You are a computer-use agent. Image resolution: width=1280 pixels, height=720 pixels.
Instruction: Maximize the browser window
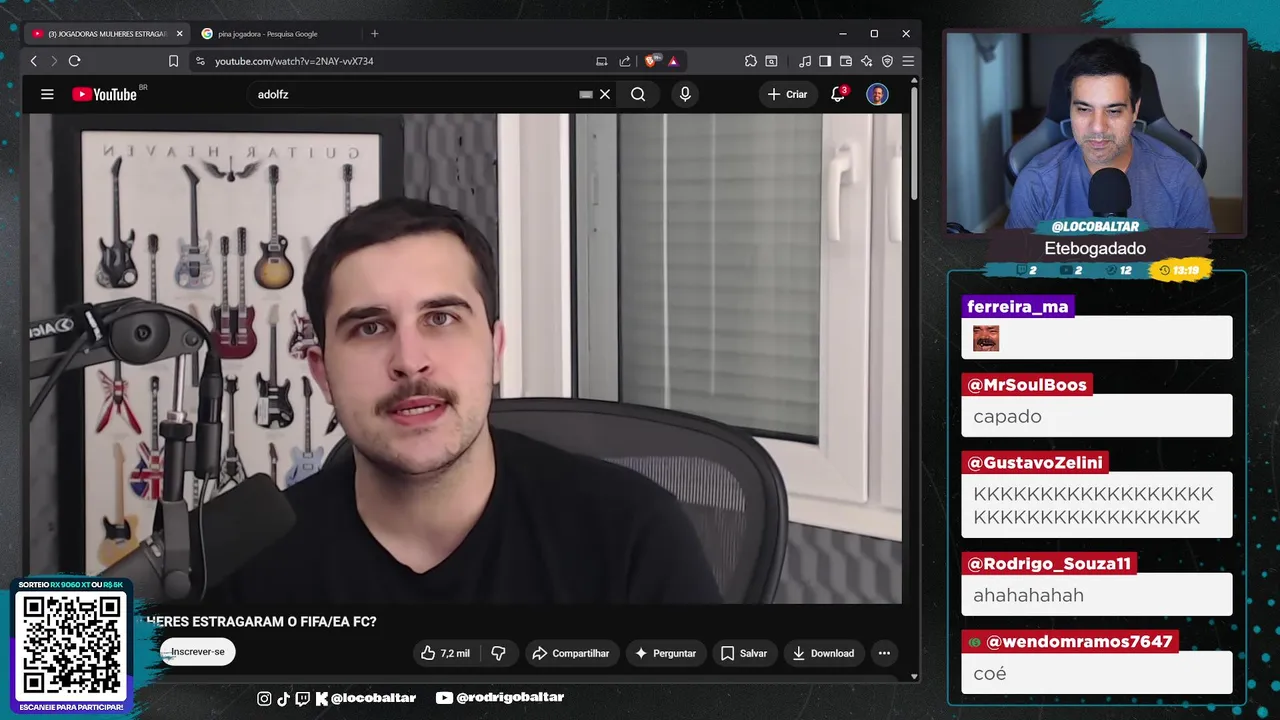[x=874, y=33]
